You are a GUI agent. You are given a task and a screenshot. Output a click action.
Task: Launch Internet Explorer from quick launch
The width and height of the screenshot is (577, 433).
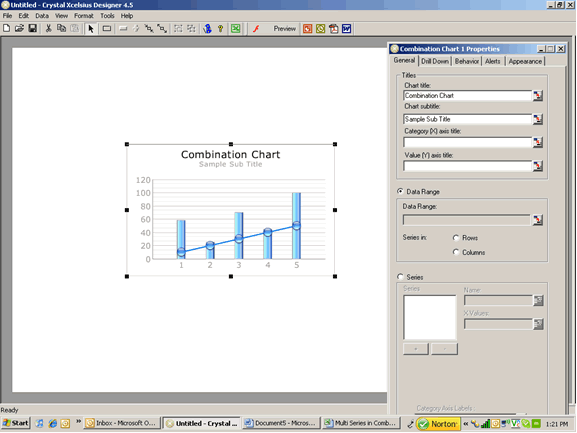point(53,423)
